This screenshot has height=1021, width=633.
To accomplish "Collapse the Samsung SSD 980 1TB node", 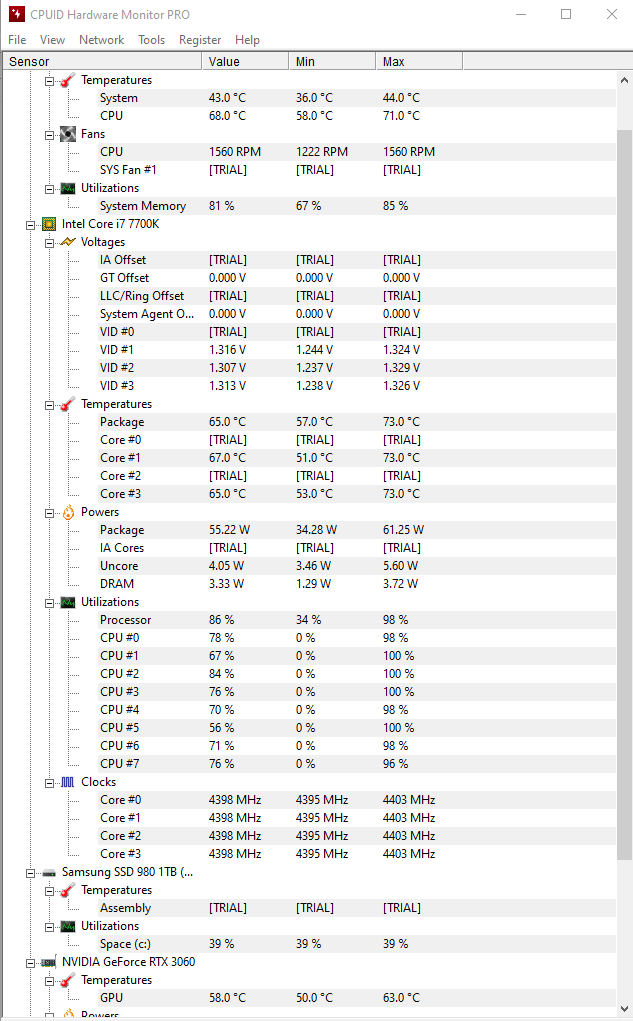I will pos(31,873).
